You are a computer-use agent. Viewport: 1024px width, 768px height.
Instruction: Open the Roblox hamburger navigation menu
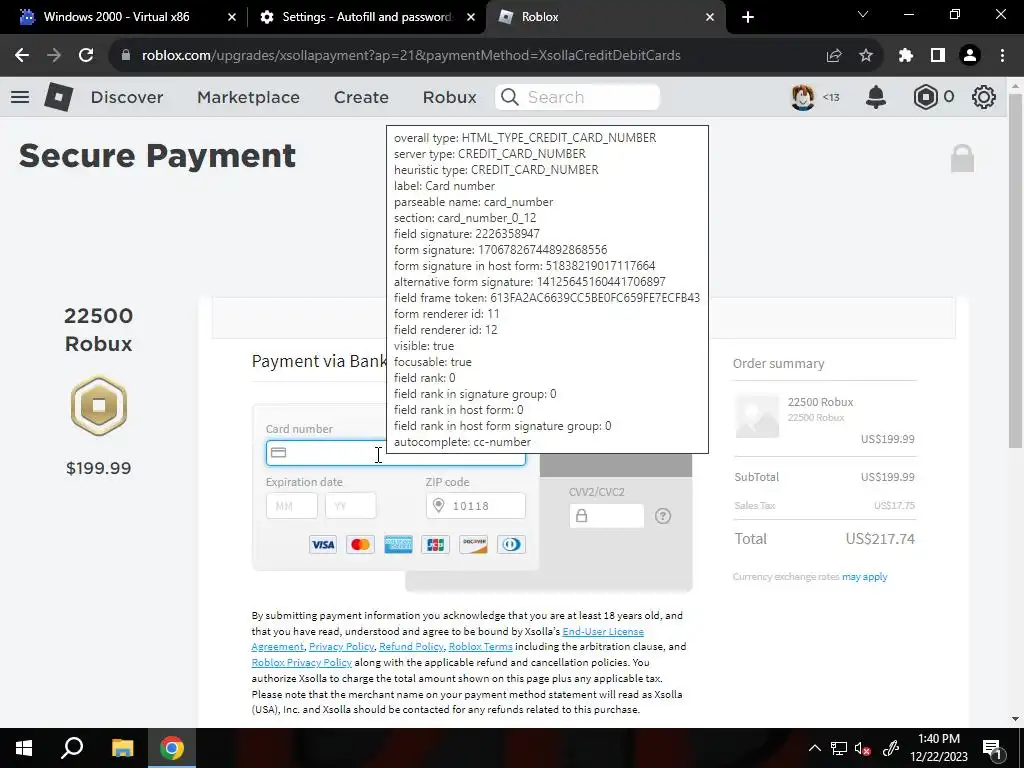click(x=20, y=97)
